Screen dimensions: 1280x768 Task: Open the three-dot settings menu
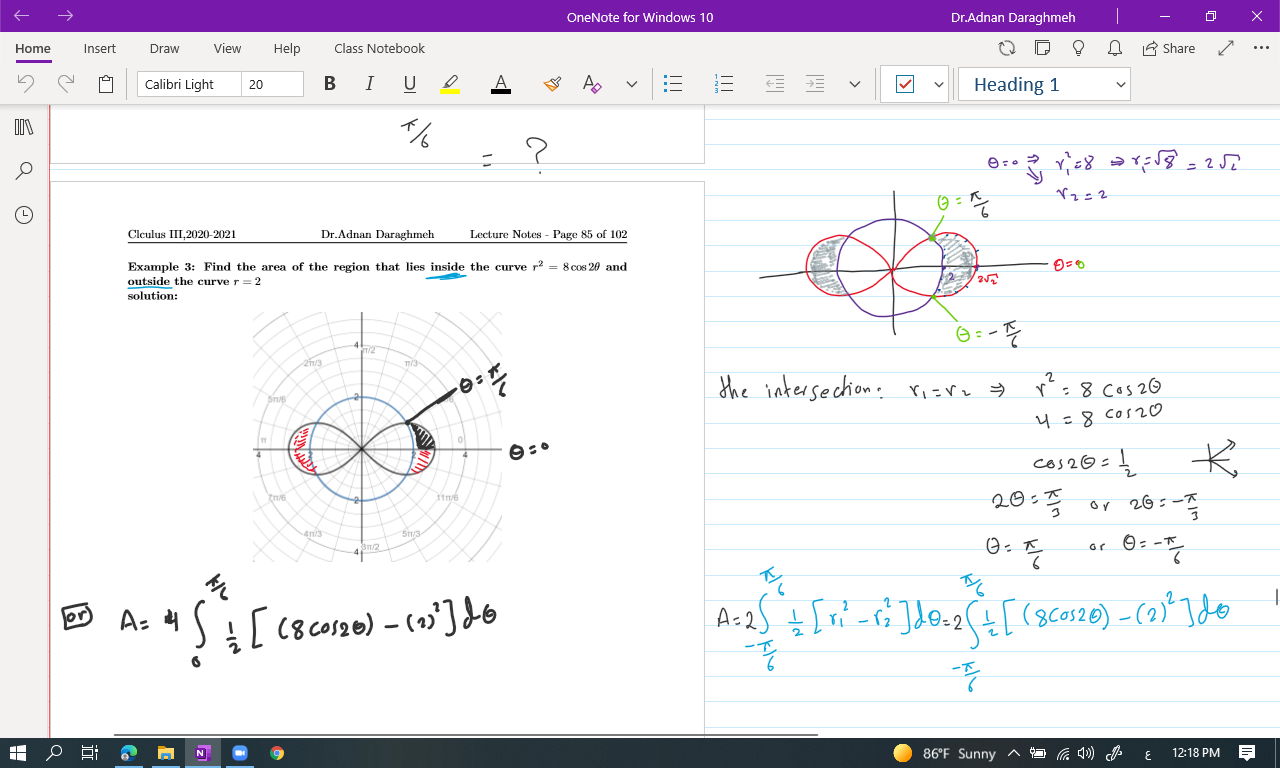pos(1261,48)
